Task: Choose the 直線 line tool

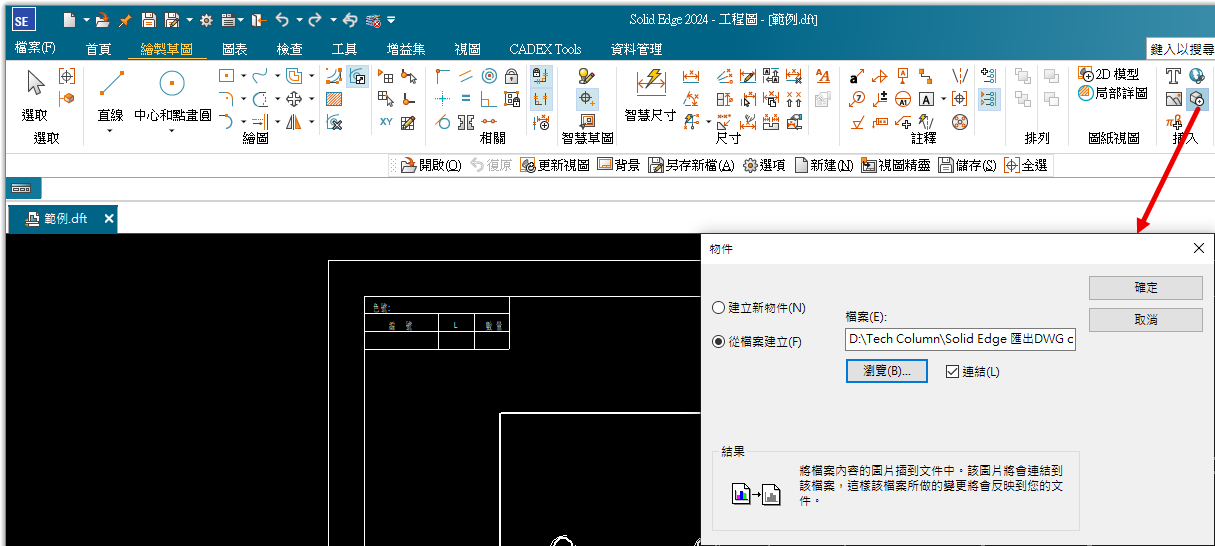Action: [110, 96]
